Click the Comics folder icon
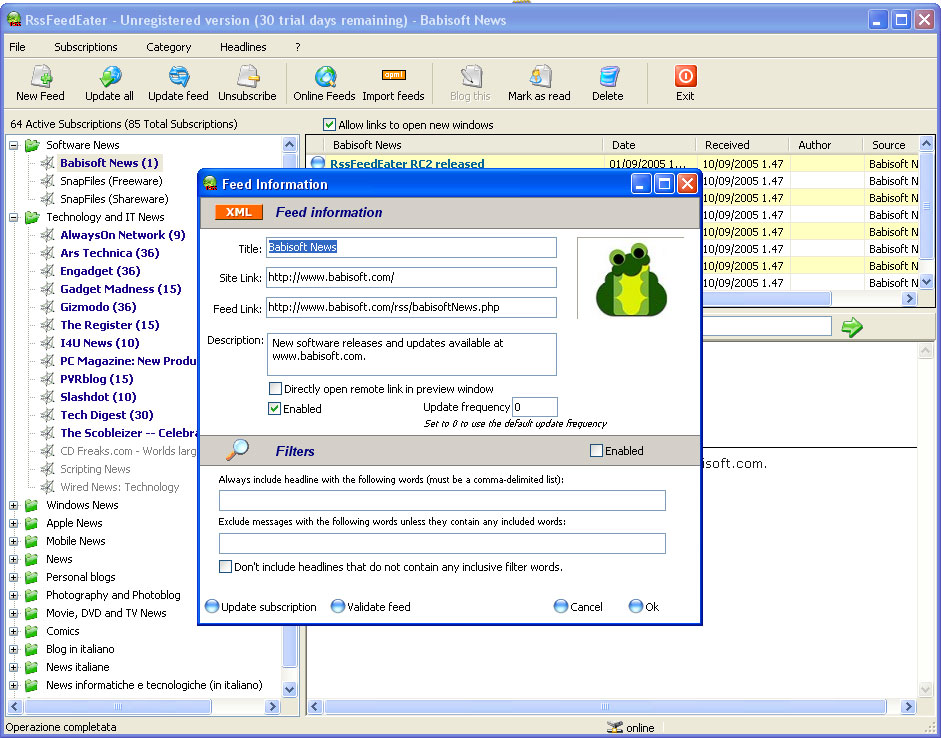The image size is (941, 738). coord(32,631)
